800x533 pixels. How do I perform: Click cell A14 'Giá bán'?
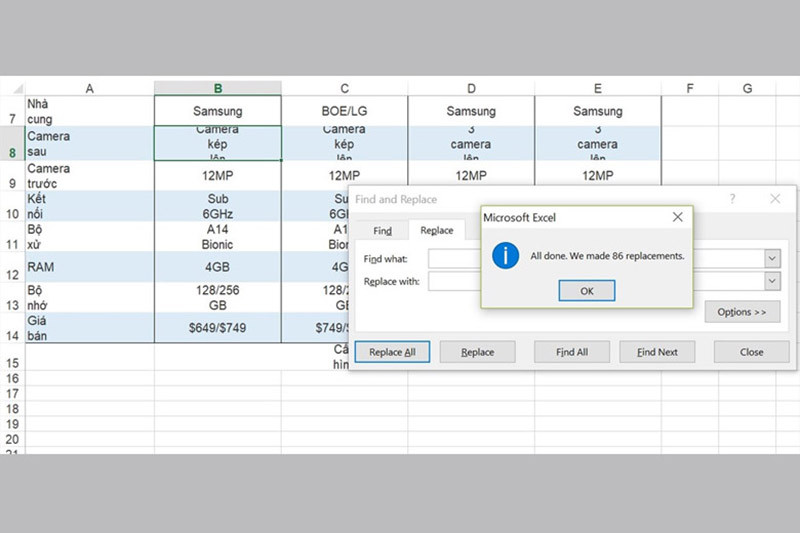click(90, 327)
